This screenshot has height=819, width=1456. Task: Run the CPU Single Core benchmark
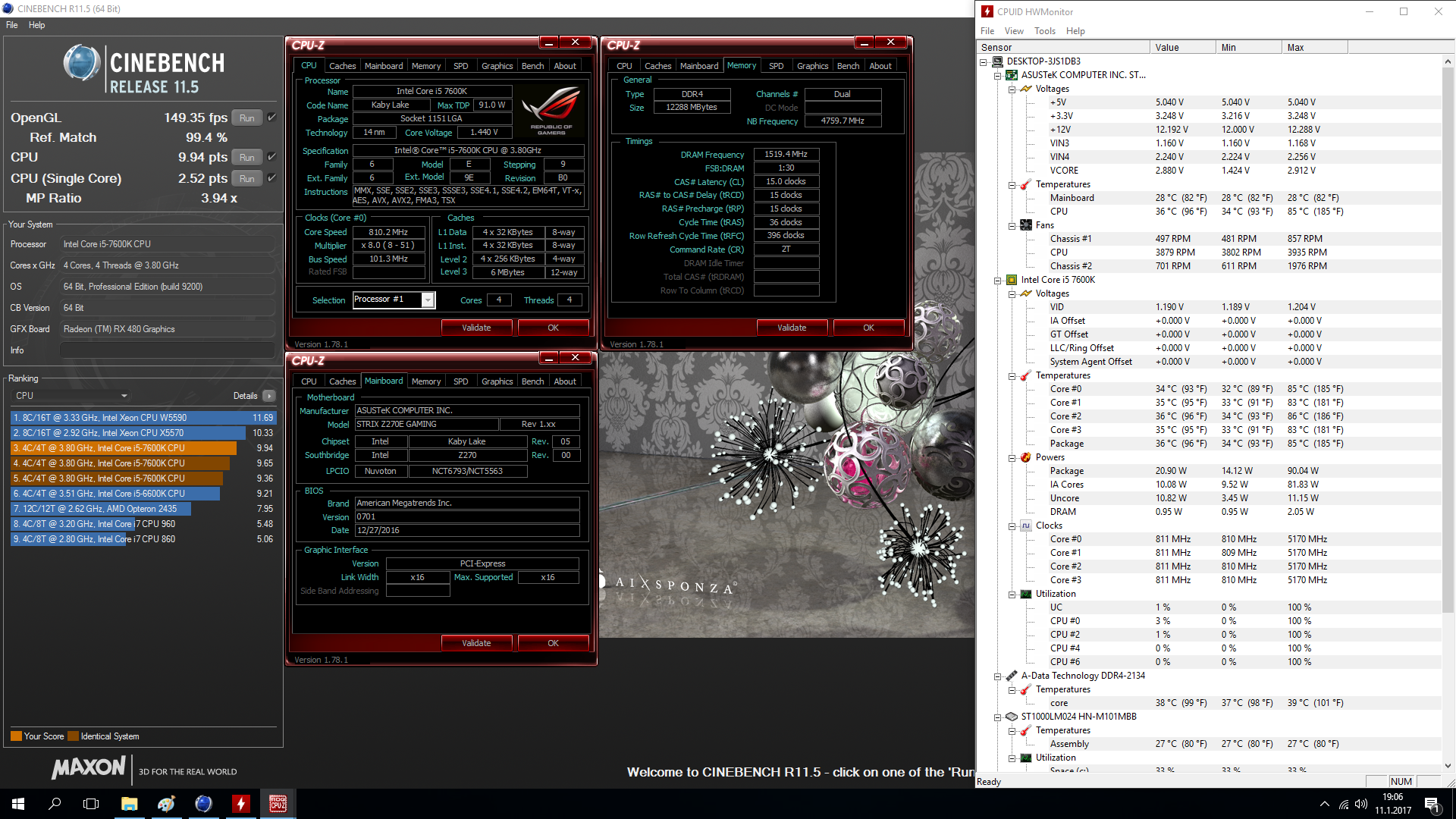[x=247, y=178]
